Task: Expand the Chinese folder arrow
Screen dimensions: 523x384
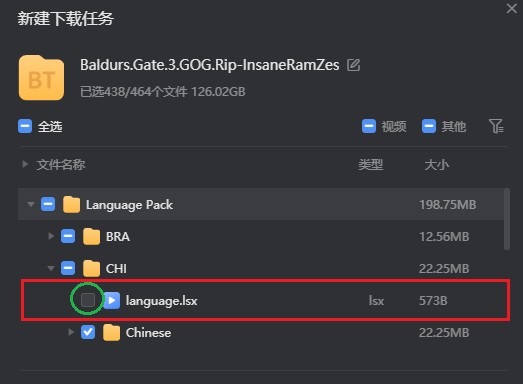Action: coord(71,332)
